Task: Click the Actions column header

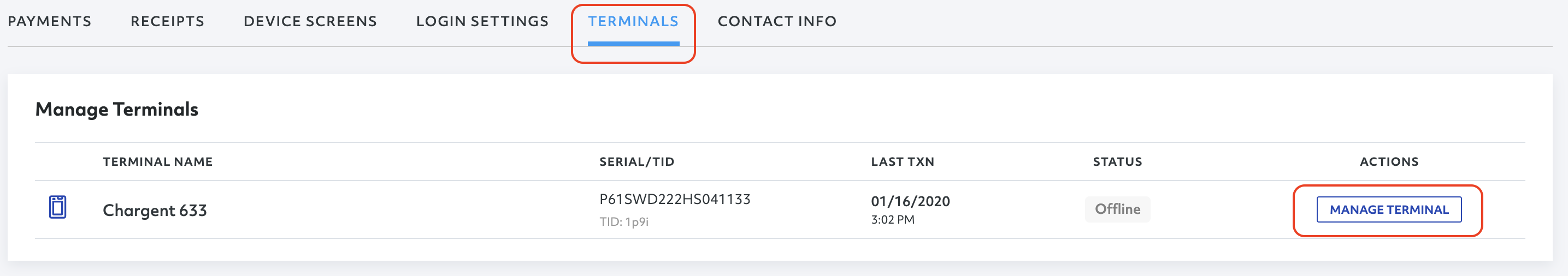Action: (1388, 161)
